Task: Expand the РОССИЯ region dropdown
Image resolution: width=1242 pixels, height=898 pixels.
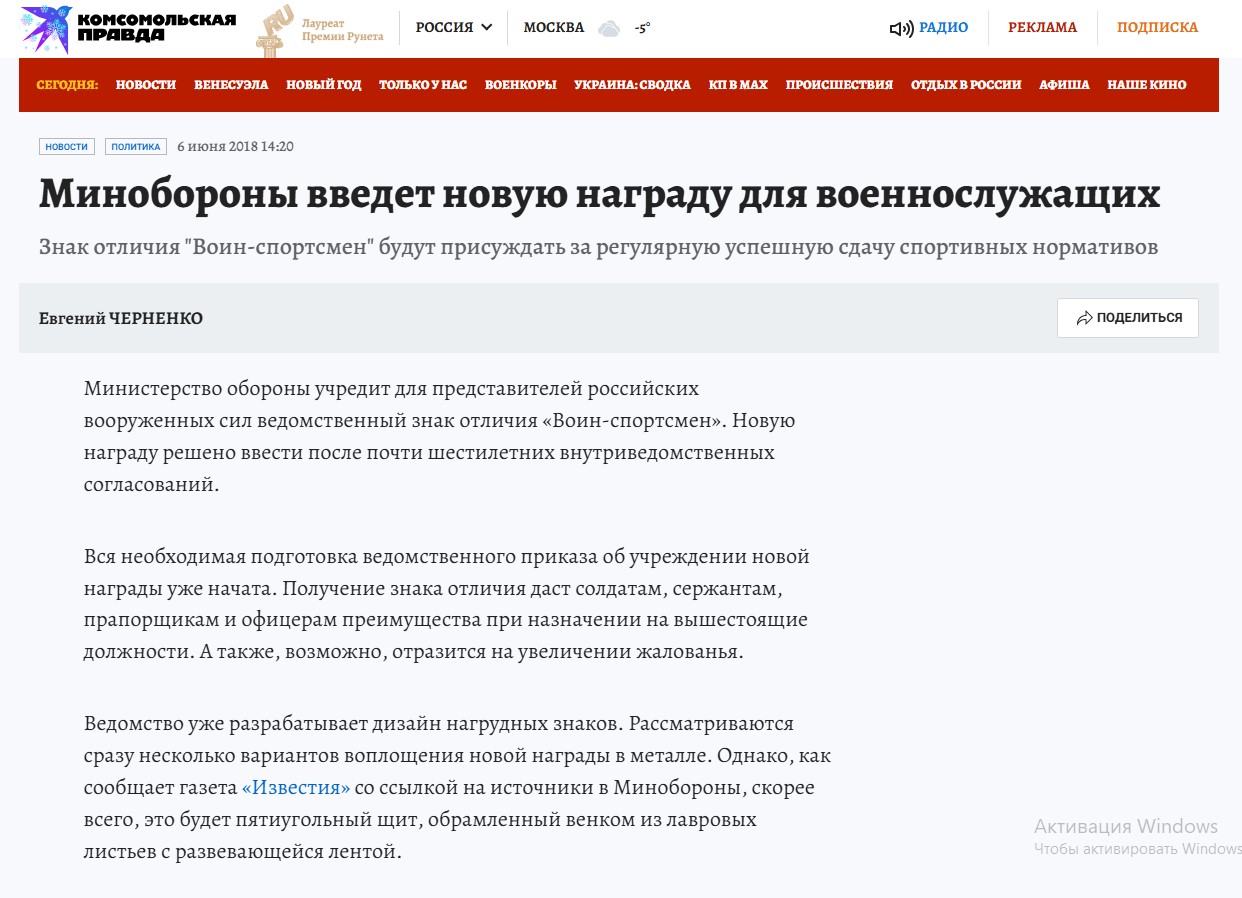Action: 454,28
